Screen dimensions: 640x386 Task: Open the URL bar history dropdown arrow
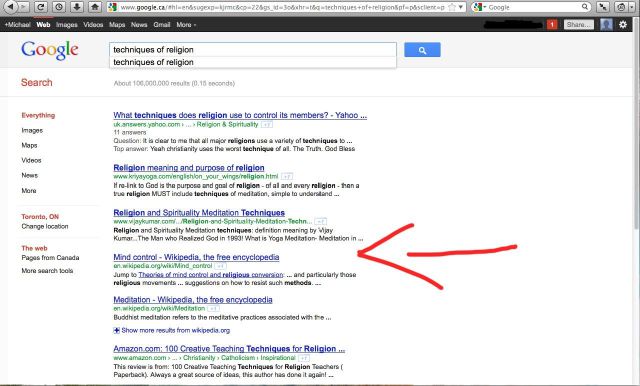tap(461, 7)
